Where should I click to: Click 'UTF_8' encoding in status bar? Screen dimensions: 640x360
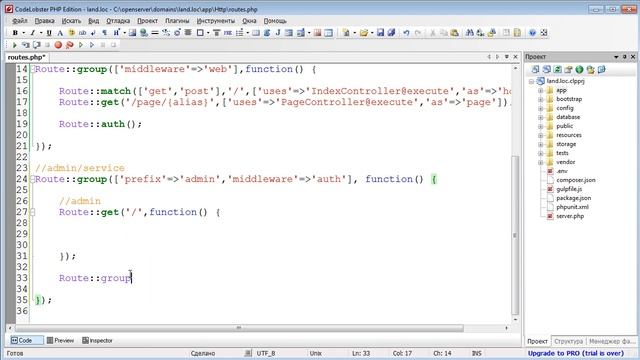tap(266, 353)
